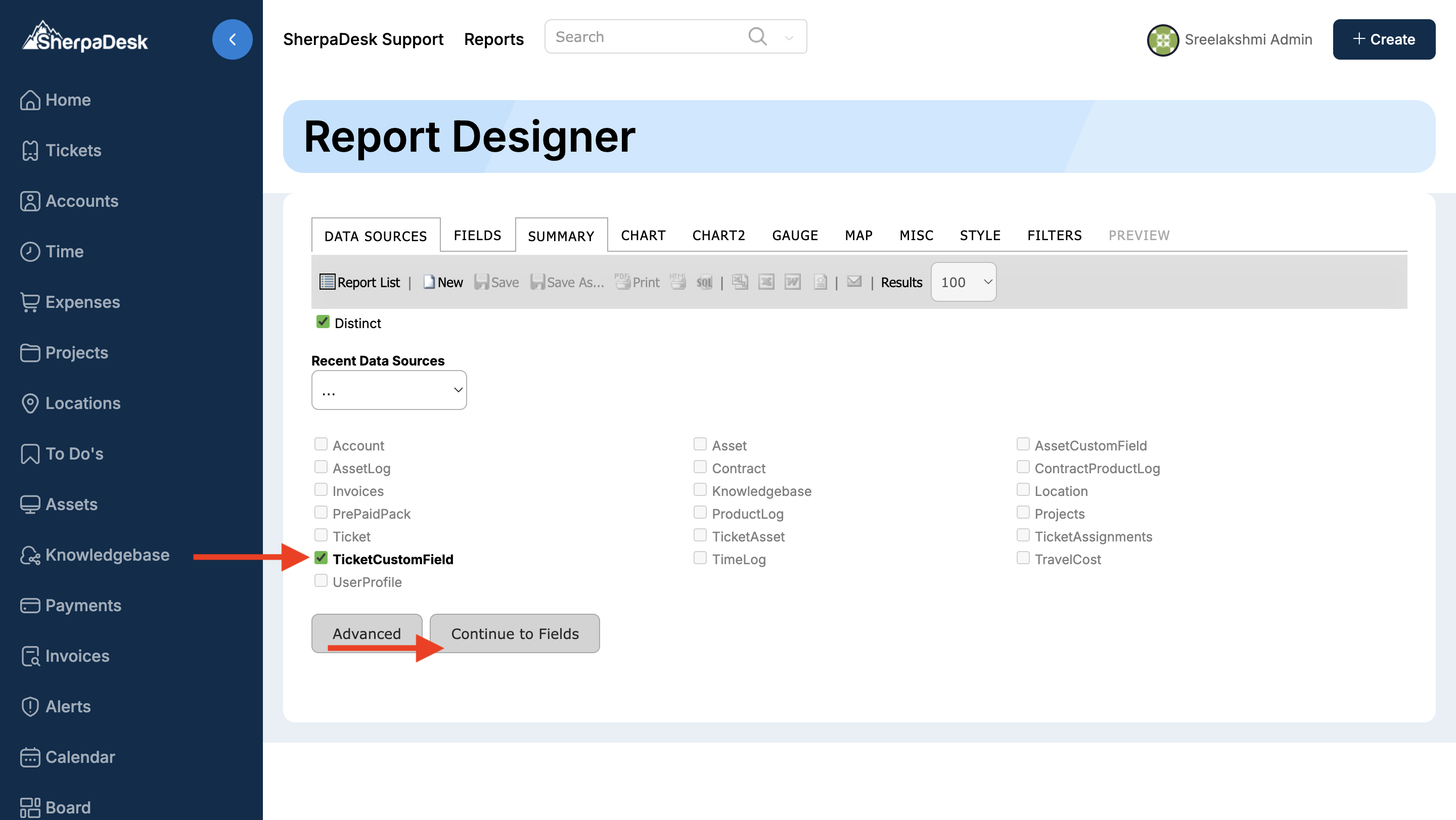Uncheck the Distinct checkbox
Viewport: 1456px width, 820px height.
pyautogui.click(x=323, y=322)
